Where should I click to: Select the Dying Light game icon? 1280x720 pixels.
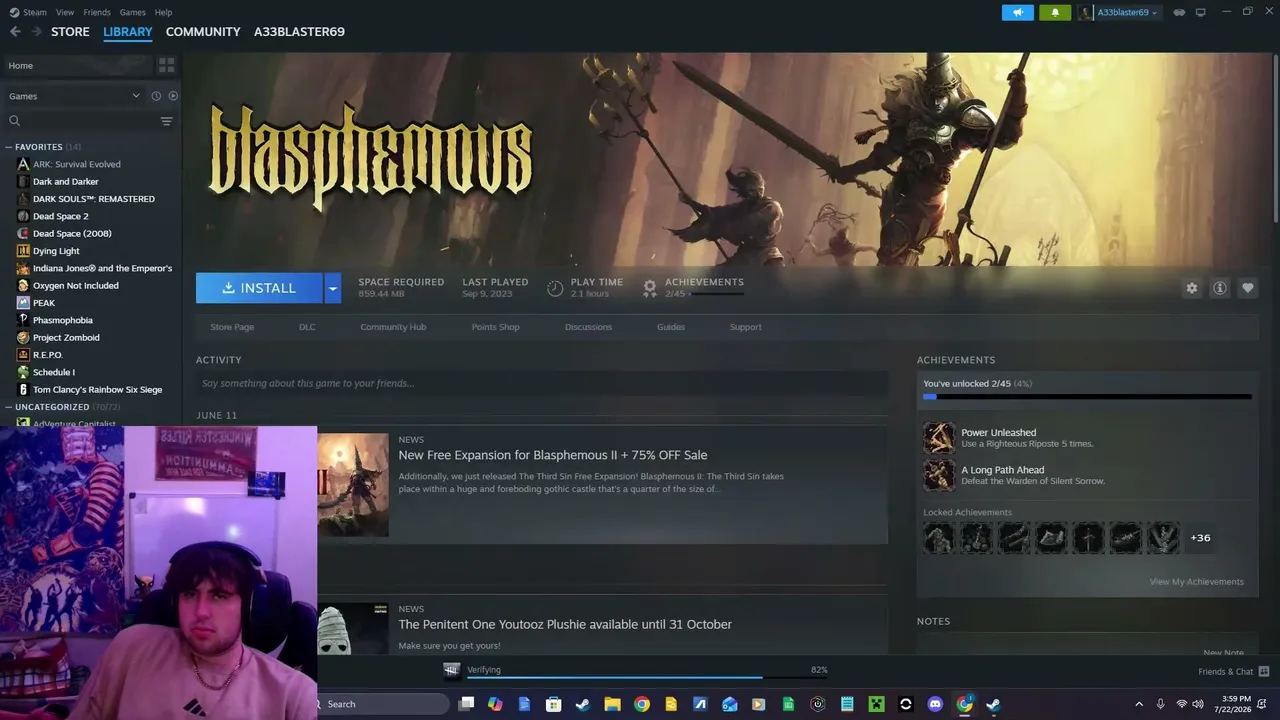(x=23, y=251)
